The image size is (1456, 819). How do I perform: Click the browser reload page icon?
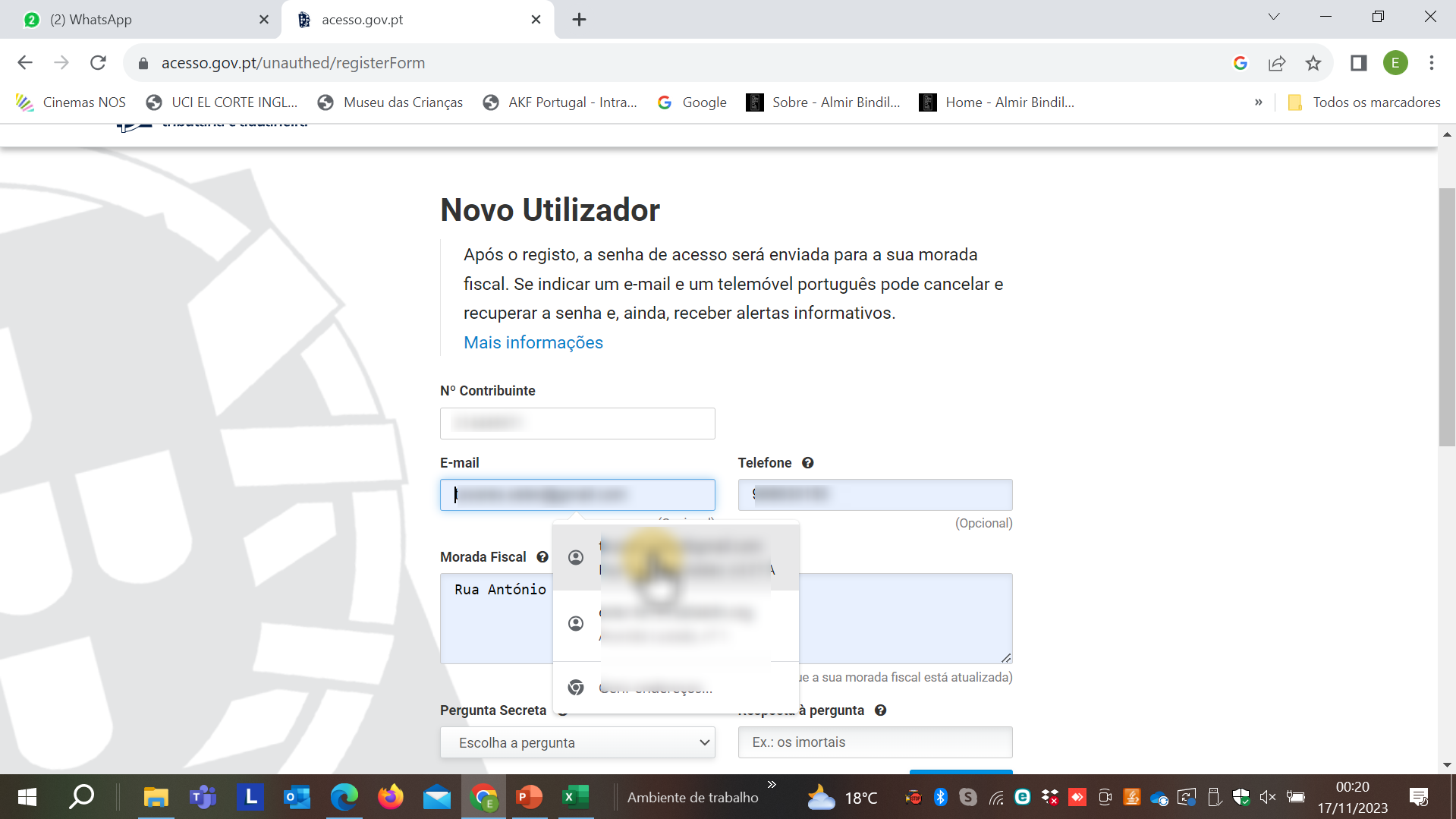tap(98, 63)
